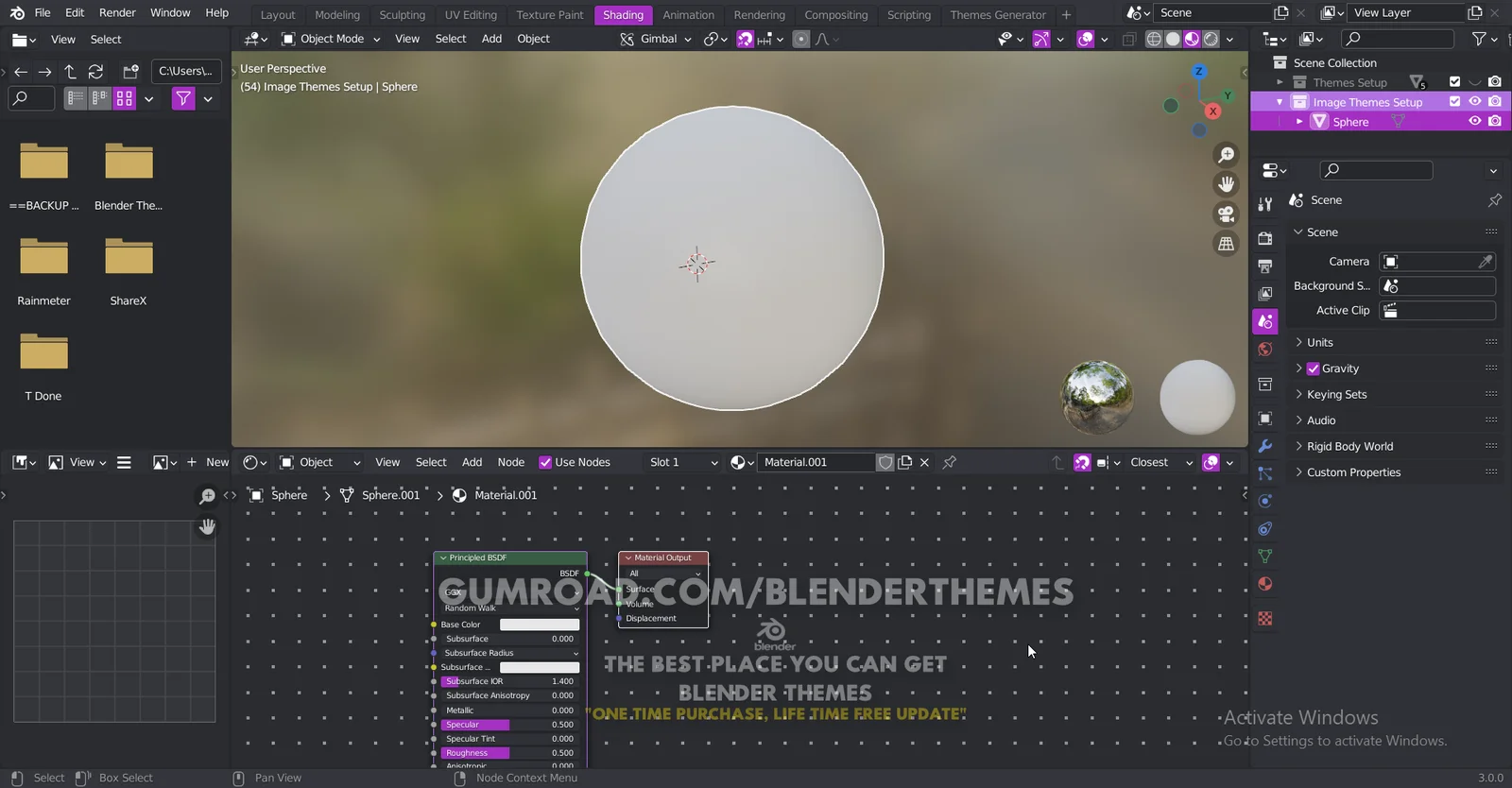Click the outliner search field
Image resolution: width=1512 pixels, height=788 pixels.
coord(1398,39)
